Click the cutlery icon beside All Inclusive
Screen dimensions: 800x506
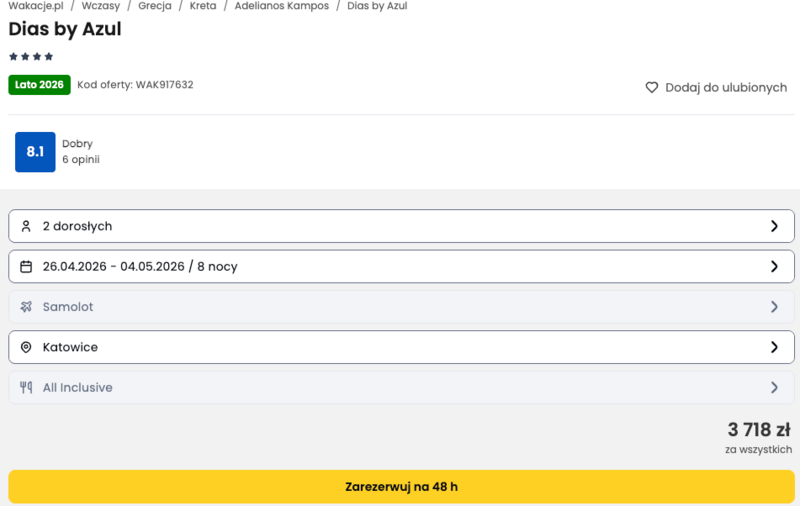(26, 388)
